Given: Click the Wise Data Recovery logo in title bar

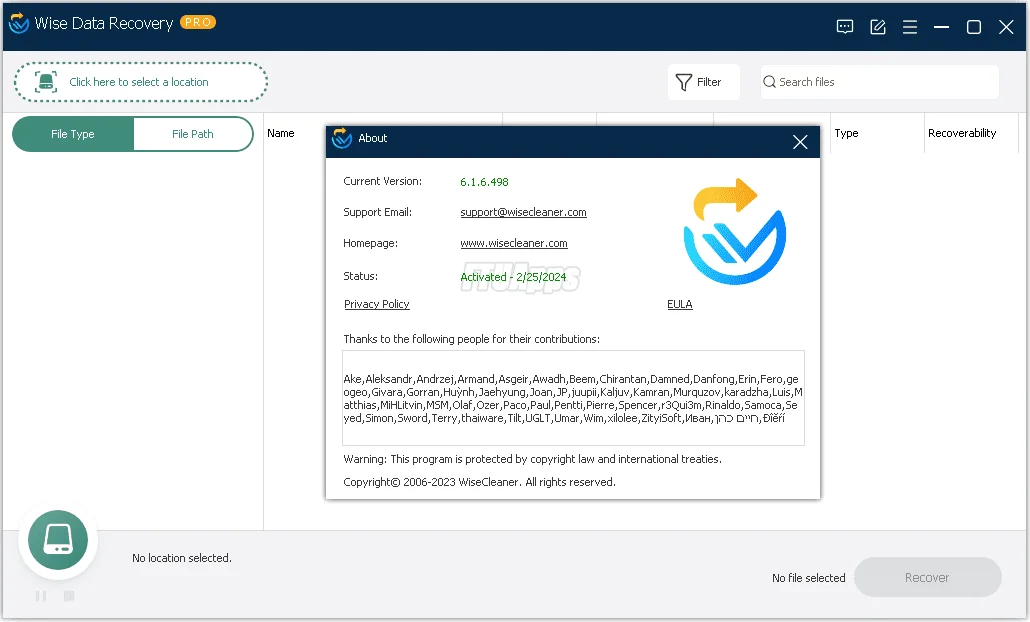Looking at the screenshot, I should tap(18, 24).
